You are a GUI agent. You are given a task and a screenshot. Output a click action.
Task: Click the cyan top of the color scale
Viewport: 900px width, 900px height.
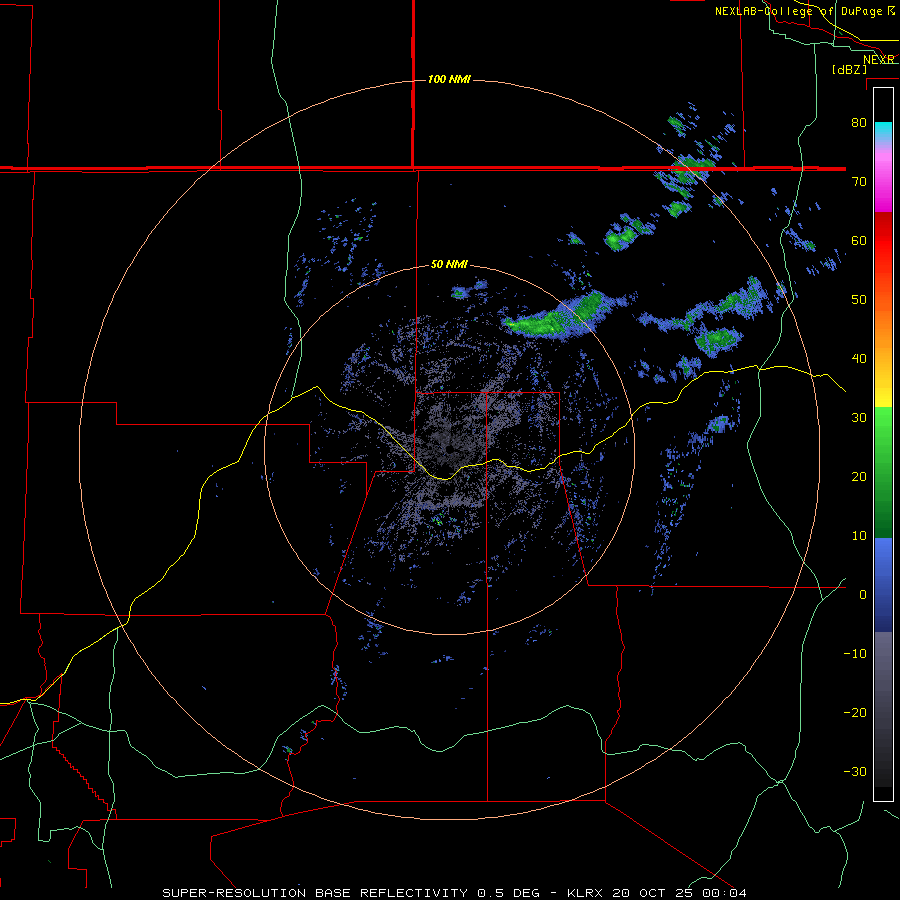coord(883,129)
